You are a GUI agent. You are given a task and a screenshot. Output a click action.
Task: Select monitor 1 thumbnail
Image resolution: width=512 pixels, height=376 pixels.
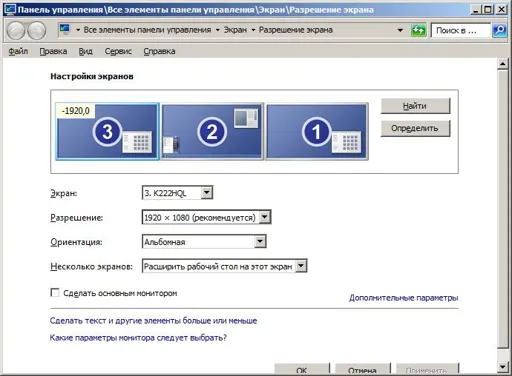pyautogui.click(x=317, y=131)
